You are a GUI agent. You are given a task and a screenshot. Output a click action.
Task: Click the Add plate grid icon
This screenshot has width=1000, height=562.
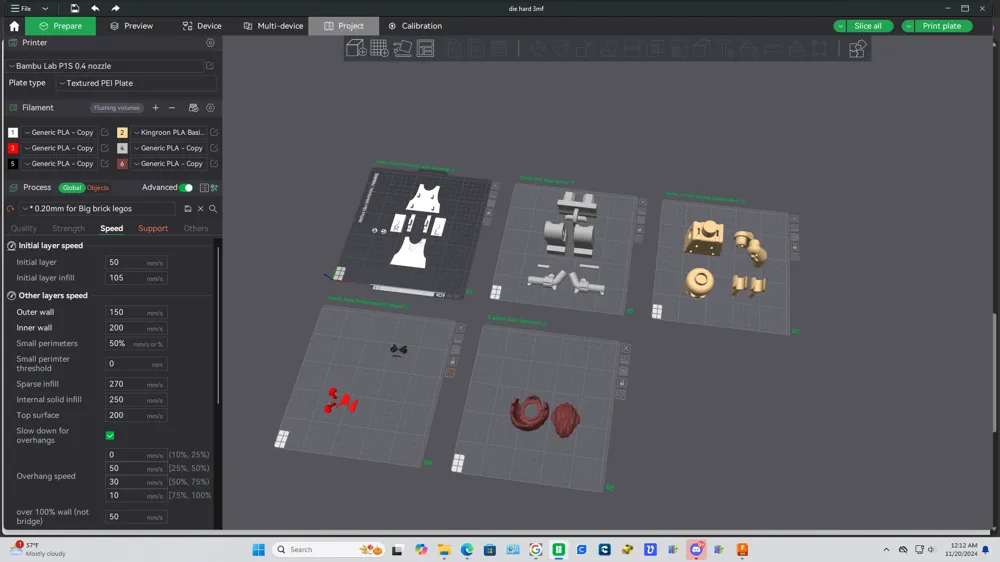coord(379,48)
